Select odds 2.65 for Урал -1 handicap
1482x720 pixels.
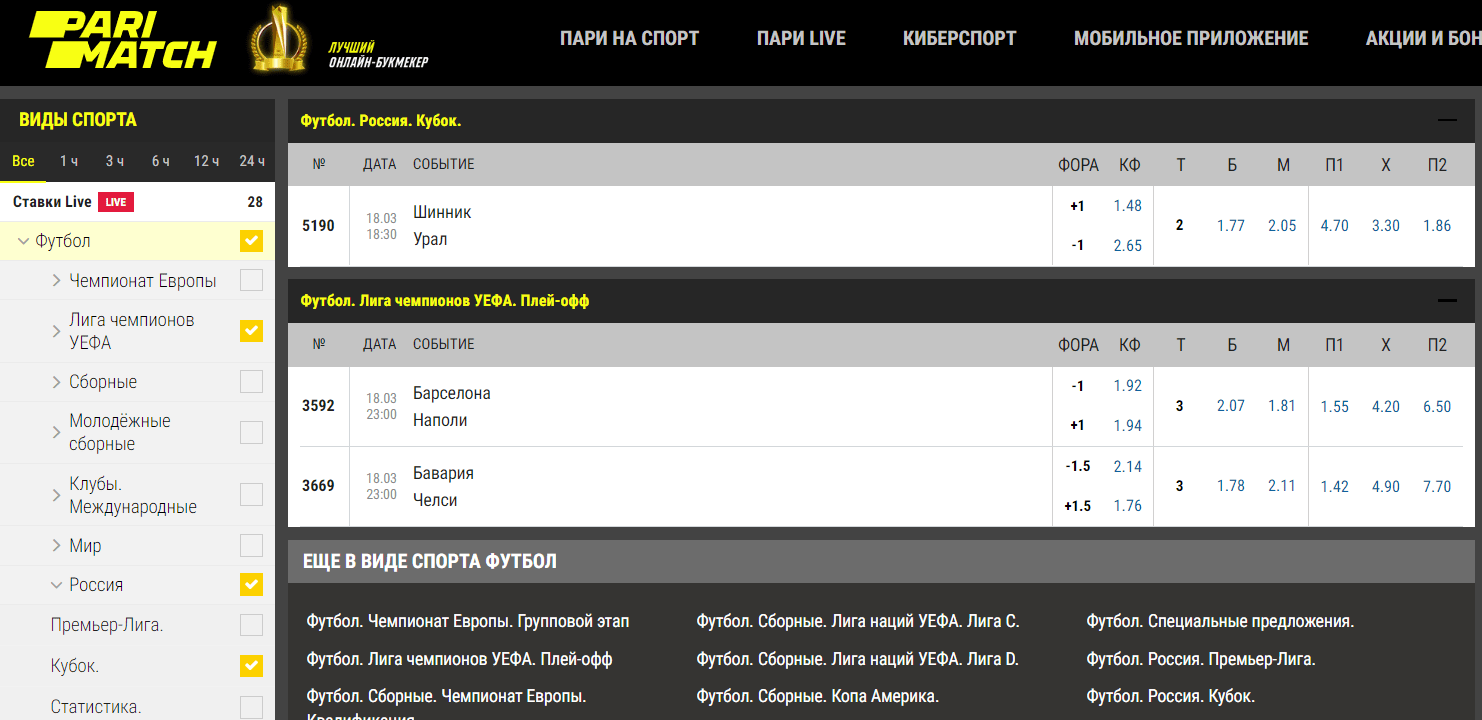[x=1127, y=245]
